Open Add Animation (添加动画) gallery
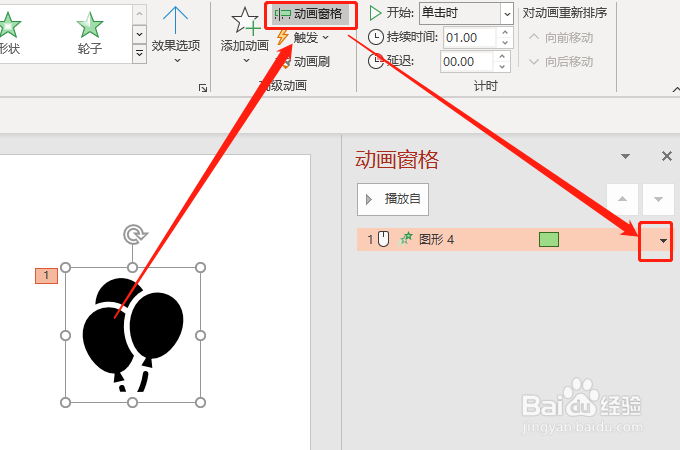680x450 pixels. [x=245, y=35]
